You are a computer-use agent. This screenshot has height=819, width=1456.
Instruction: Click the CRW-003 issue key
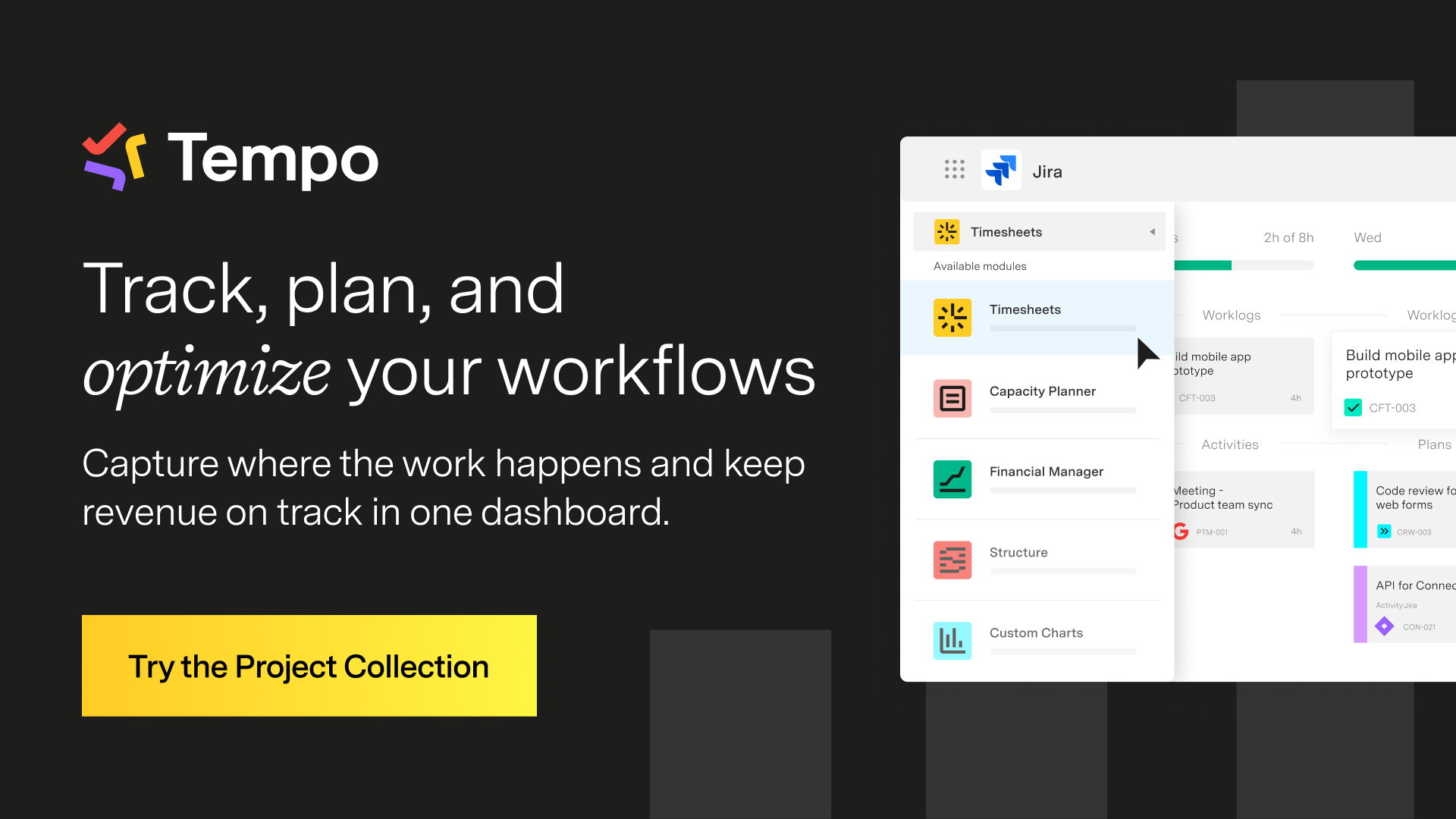click(x=1414, y=532)
